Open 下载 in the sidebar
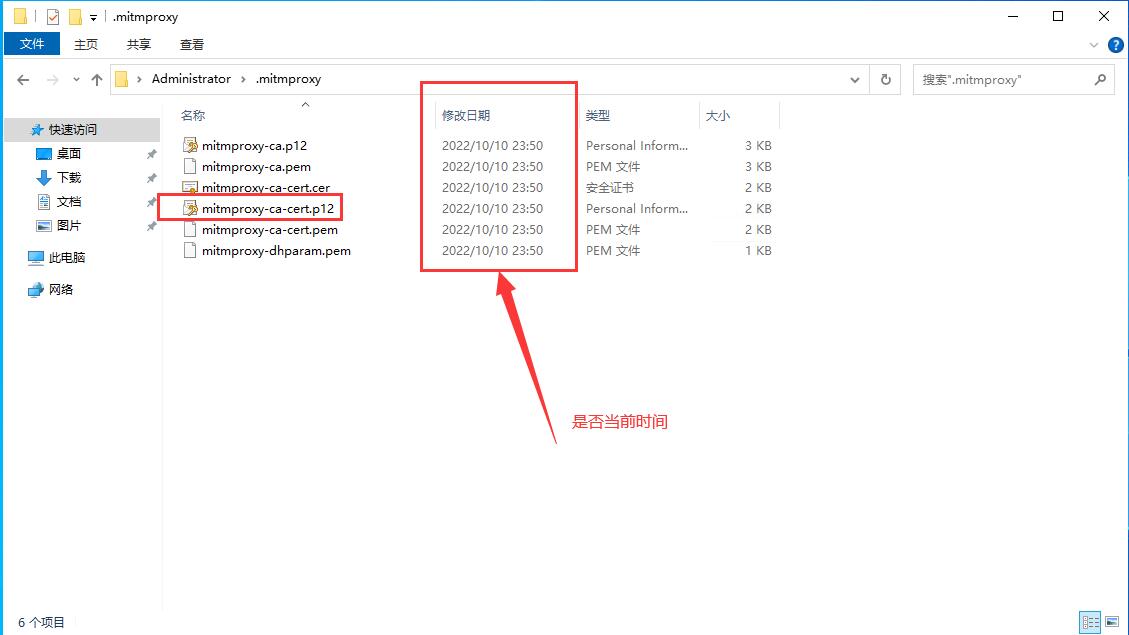The width and height of the screenshot is (1129, 635). 69,177
